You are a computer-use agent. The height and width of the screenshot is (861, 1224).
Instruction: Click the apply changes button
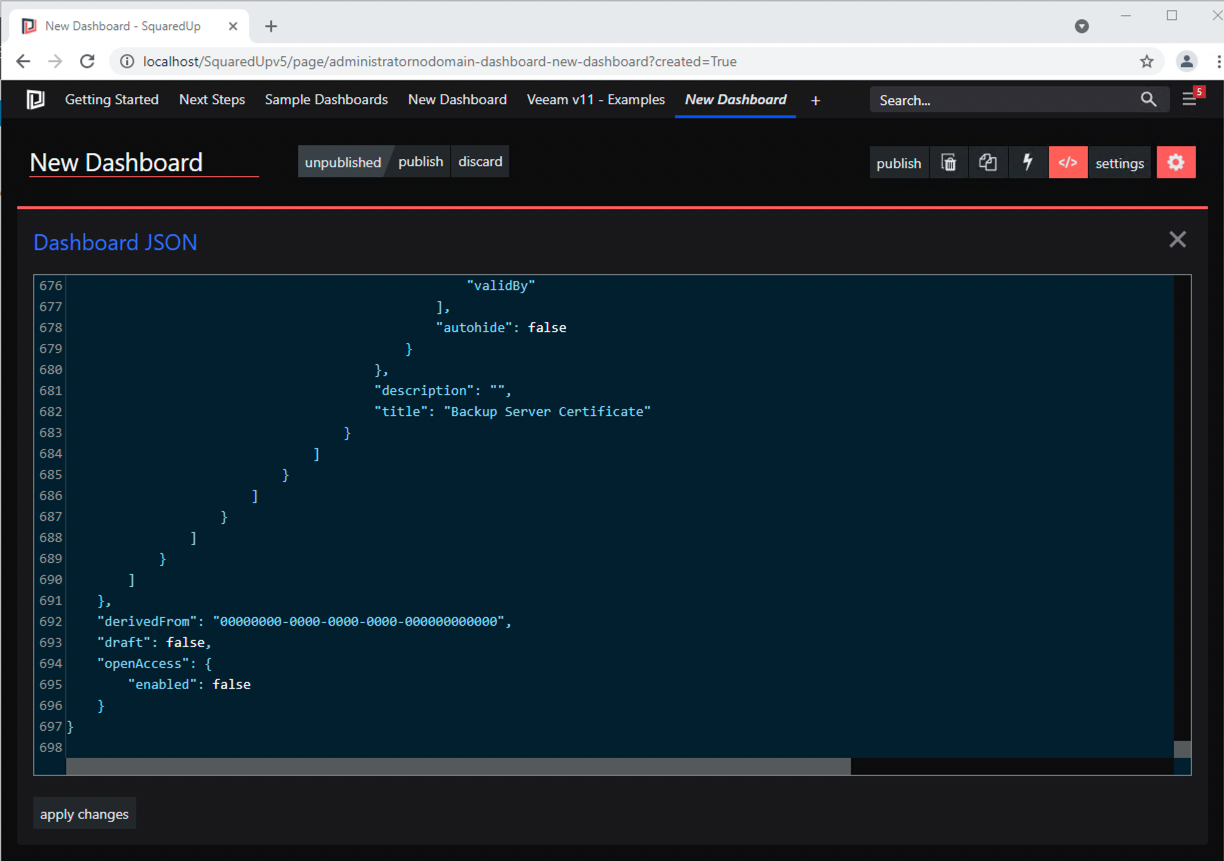pos(84,814)
